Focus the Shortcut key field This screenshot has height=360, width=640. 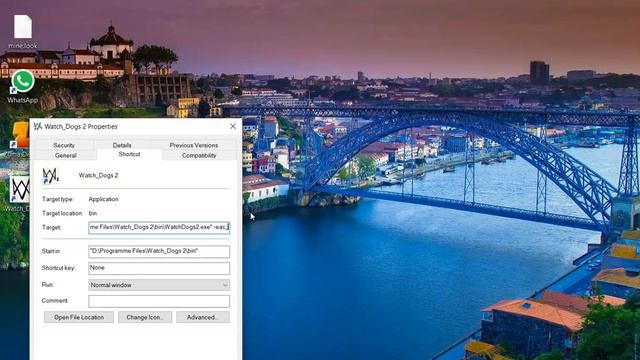click(159, 268)
